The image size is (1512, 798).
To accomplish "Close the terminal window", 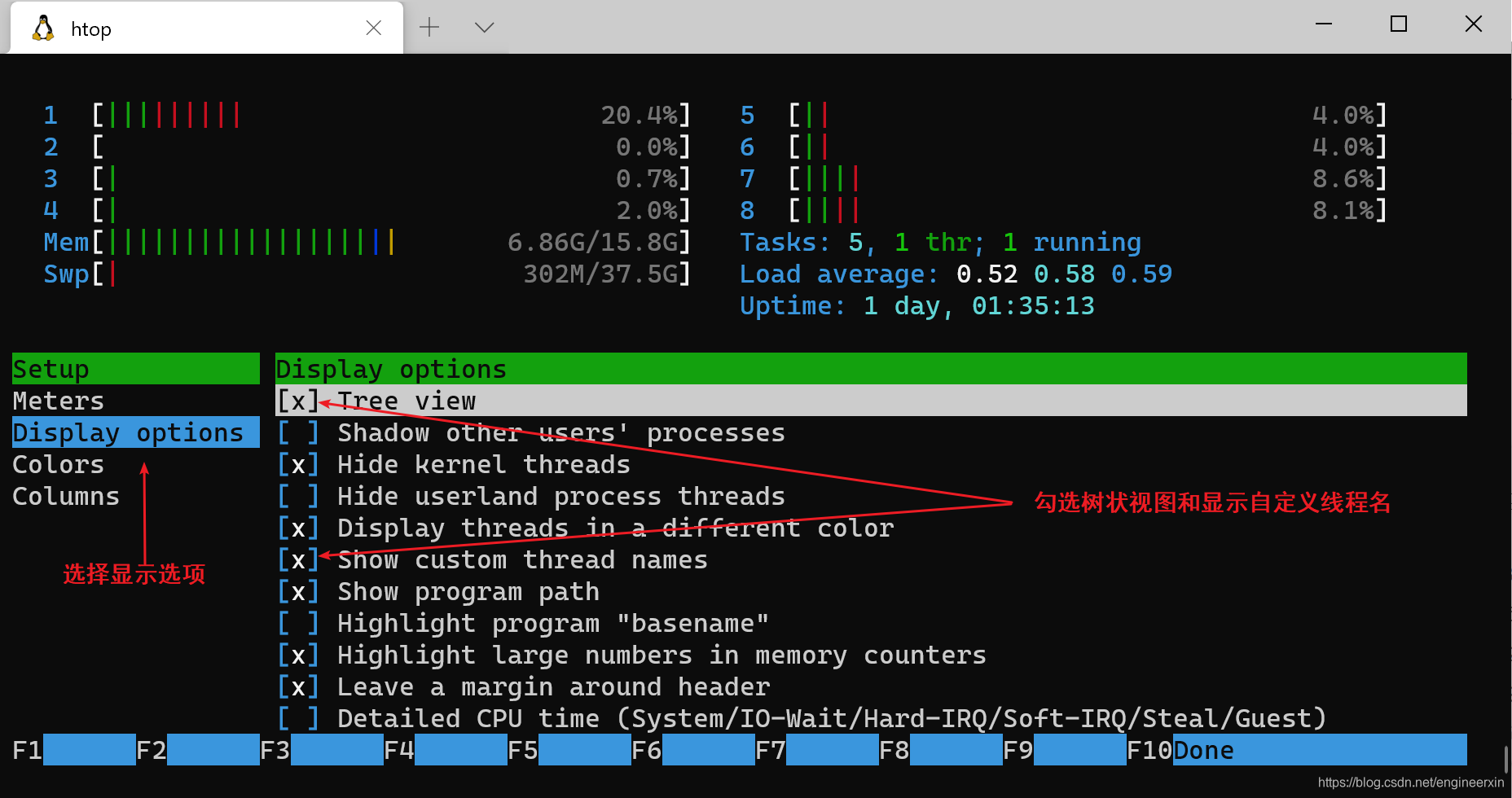I will coord(1474,24).
